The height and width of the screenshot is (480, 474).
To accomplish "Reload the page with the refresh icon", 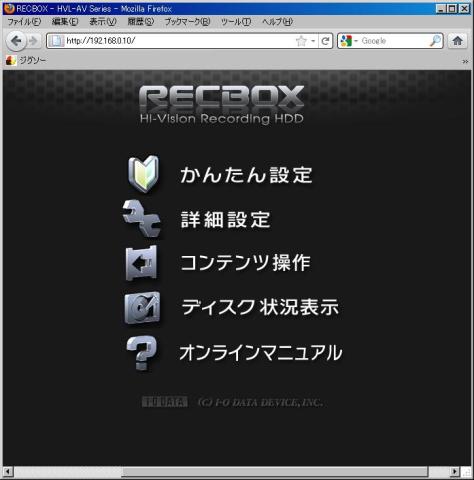I will click(325, 41).
